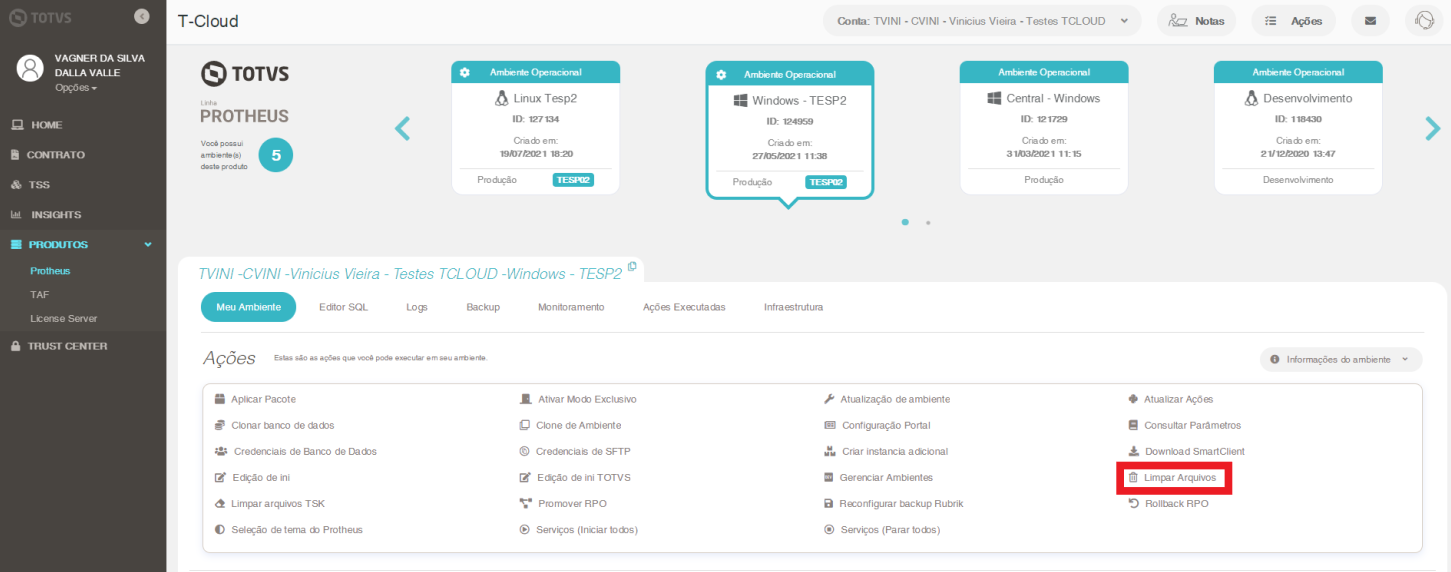Open the Logs tab
The image size is (1451, 572).
point(417,307)
